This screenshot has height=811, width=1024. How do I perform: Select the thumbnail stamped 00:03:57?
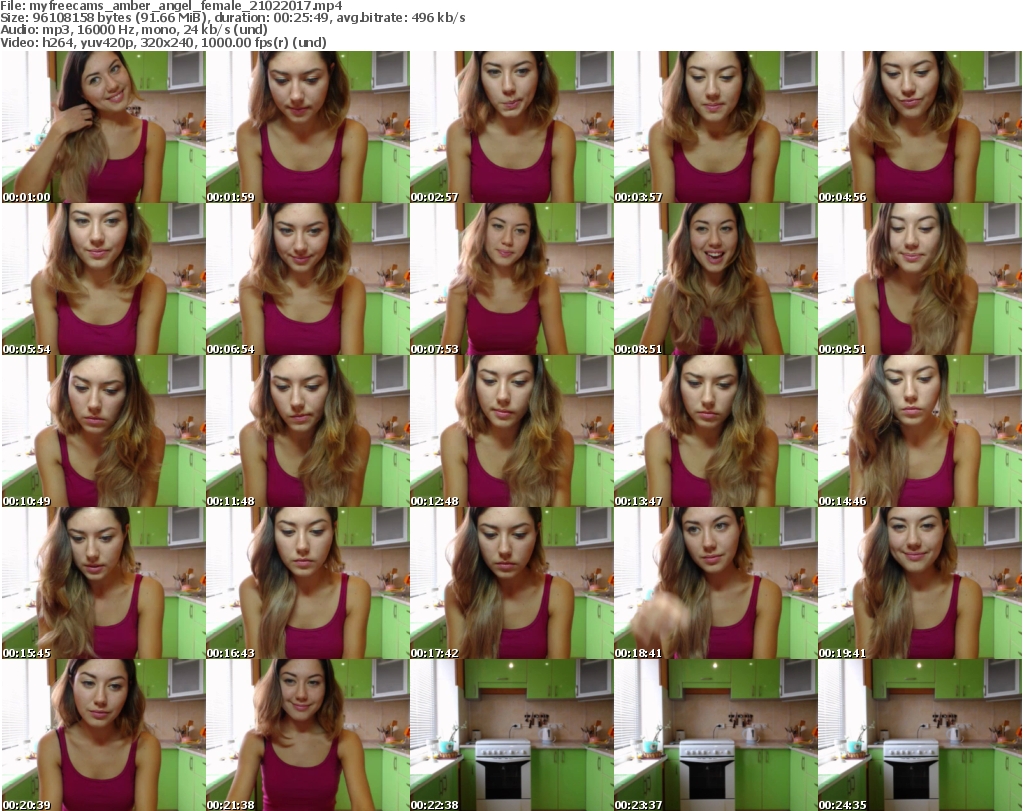(x=716, y=127)
